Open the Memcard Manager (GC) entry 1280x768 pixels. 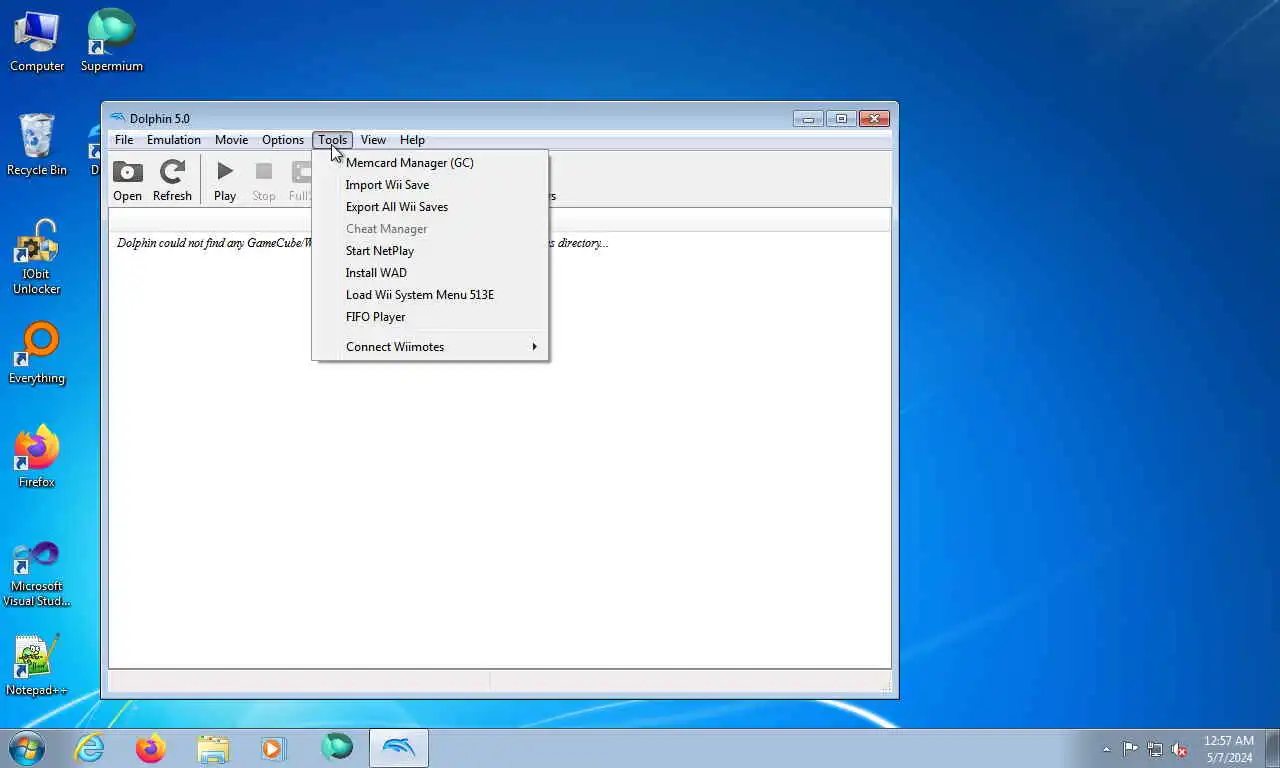430,163
